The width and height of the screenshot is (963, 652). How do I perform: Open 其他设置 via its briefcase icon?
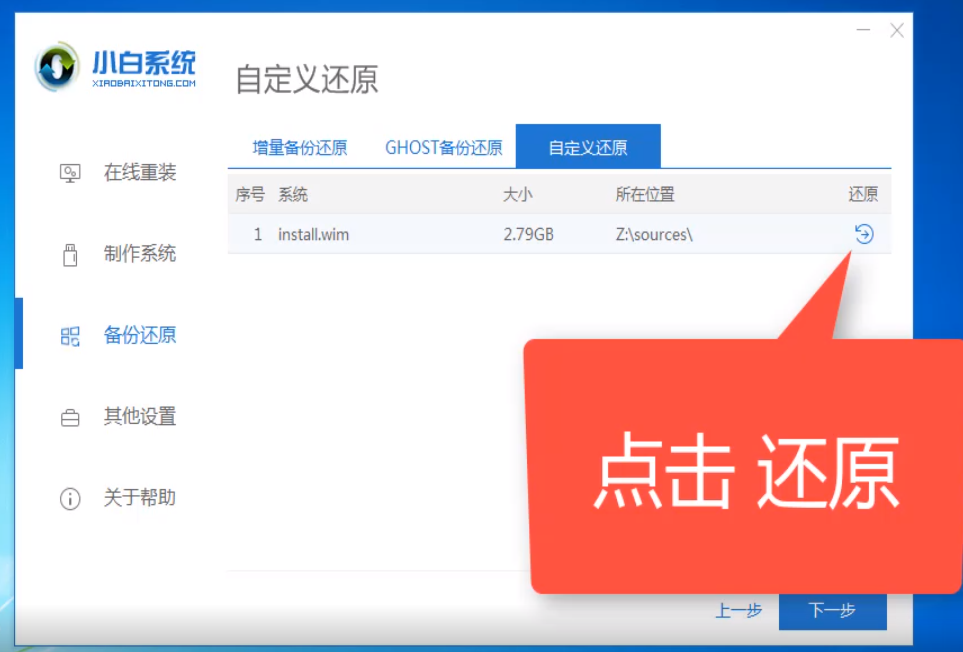point(70,417)
